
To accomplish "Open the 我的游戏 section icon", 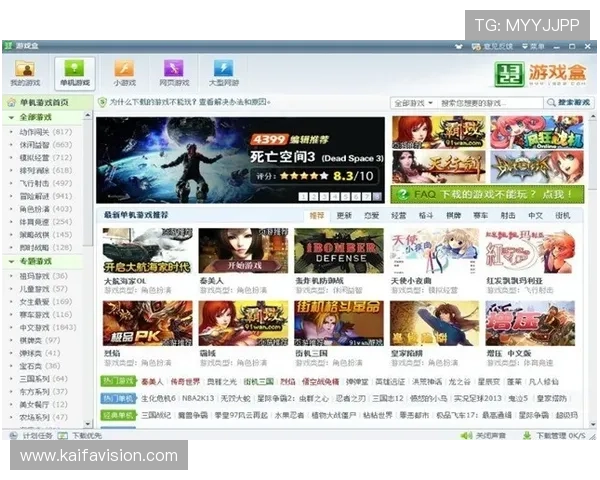I will click(x=25, y=73).
